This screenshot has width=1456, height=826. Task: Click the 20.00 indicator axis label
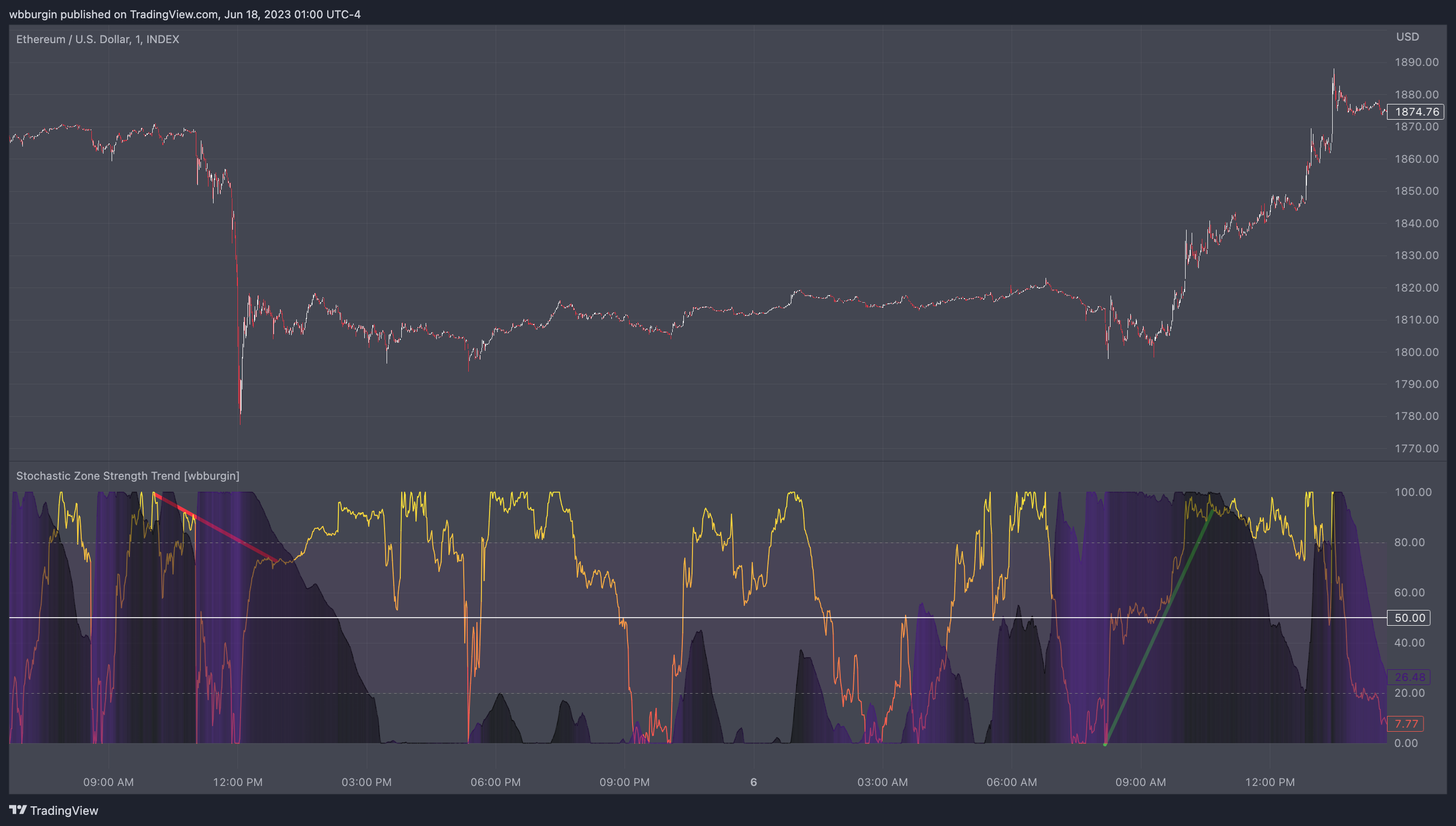pos(1409,693)
